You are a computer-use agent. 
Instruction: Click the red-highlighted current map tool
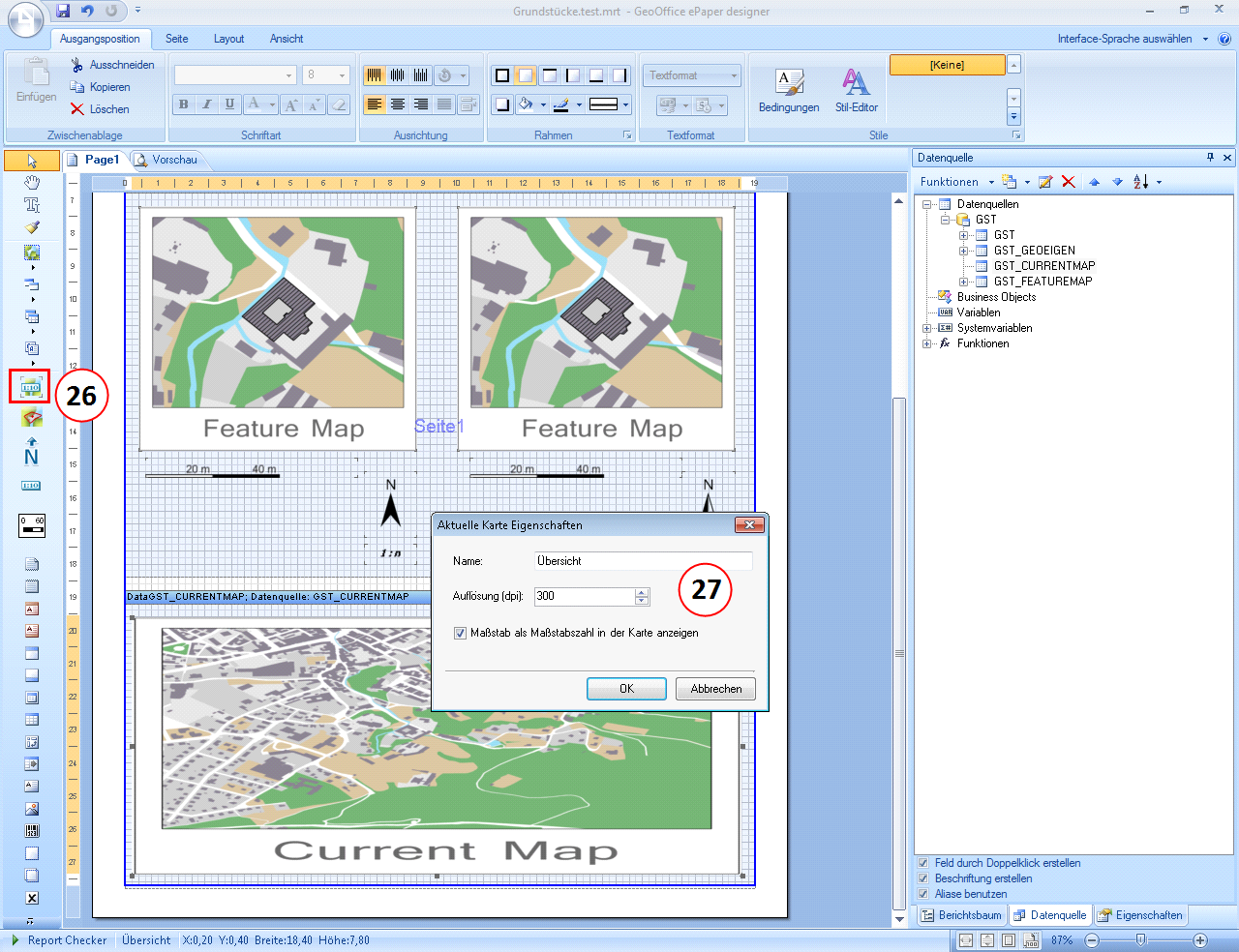click(30, 387)
